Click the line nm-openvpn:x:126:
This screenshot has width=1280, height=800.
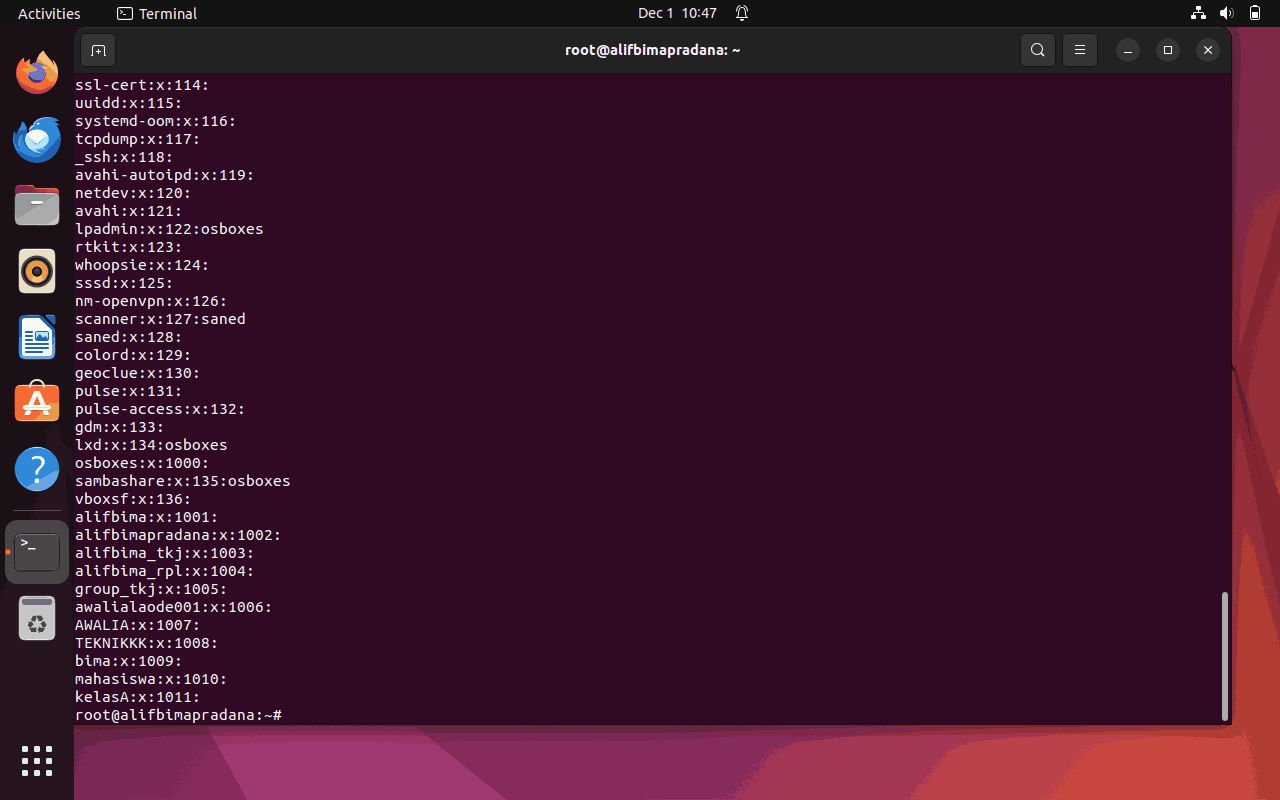point(151,301)
